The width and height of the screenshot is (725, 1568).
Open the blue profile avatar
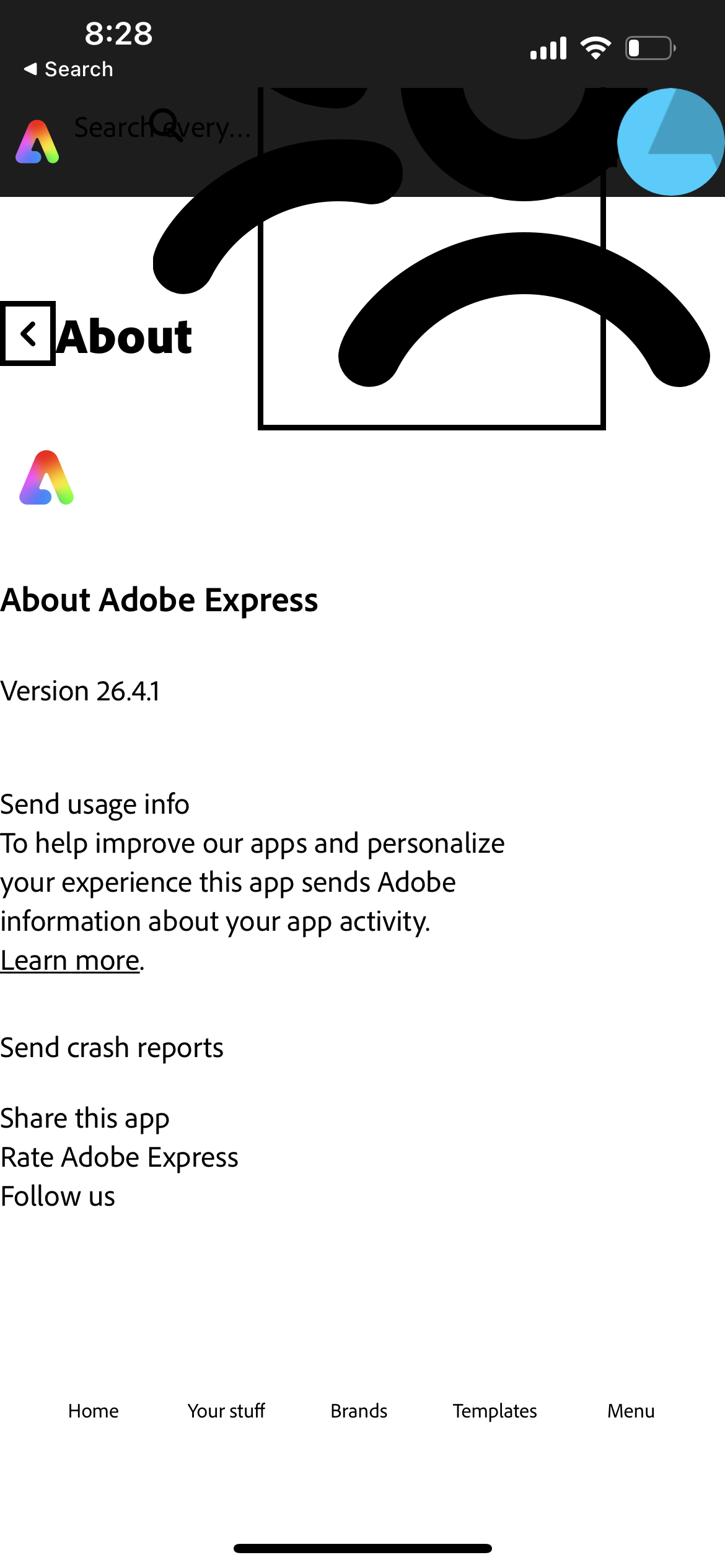(x=670, y=142)
